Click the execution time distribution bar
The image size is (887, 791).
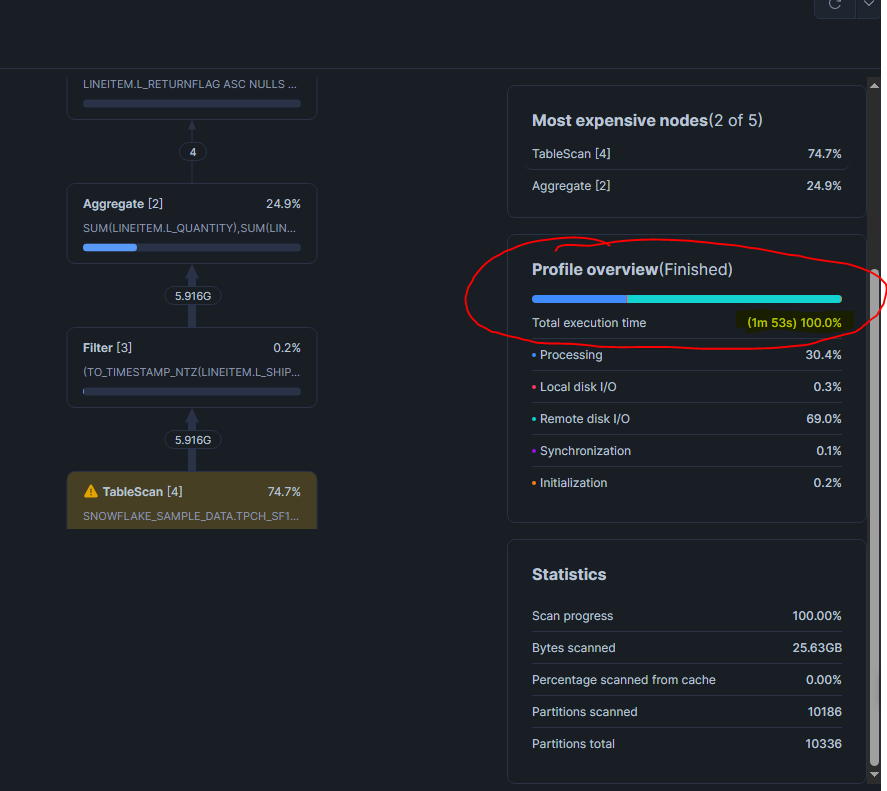pyautogui.click(x=687, y=298)
